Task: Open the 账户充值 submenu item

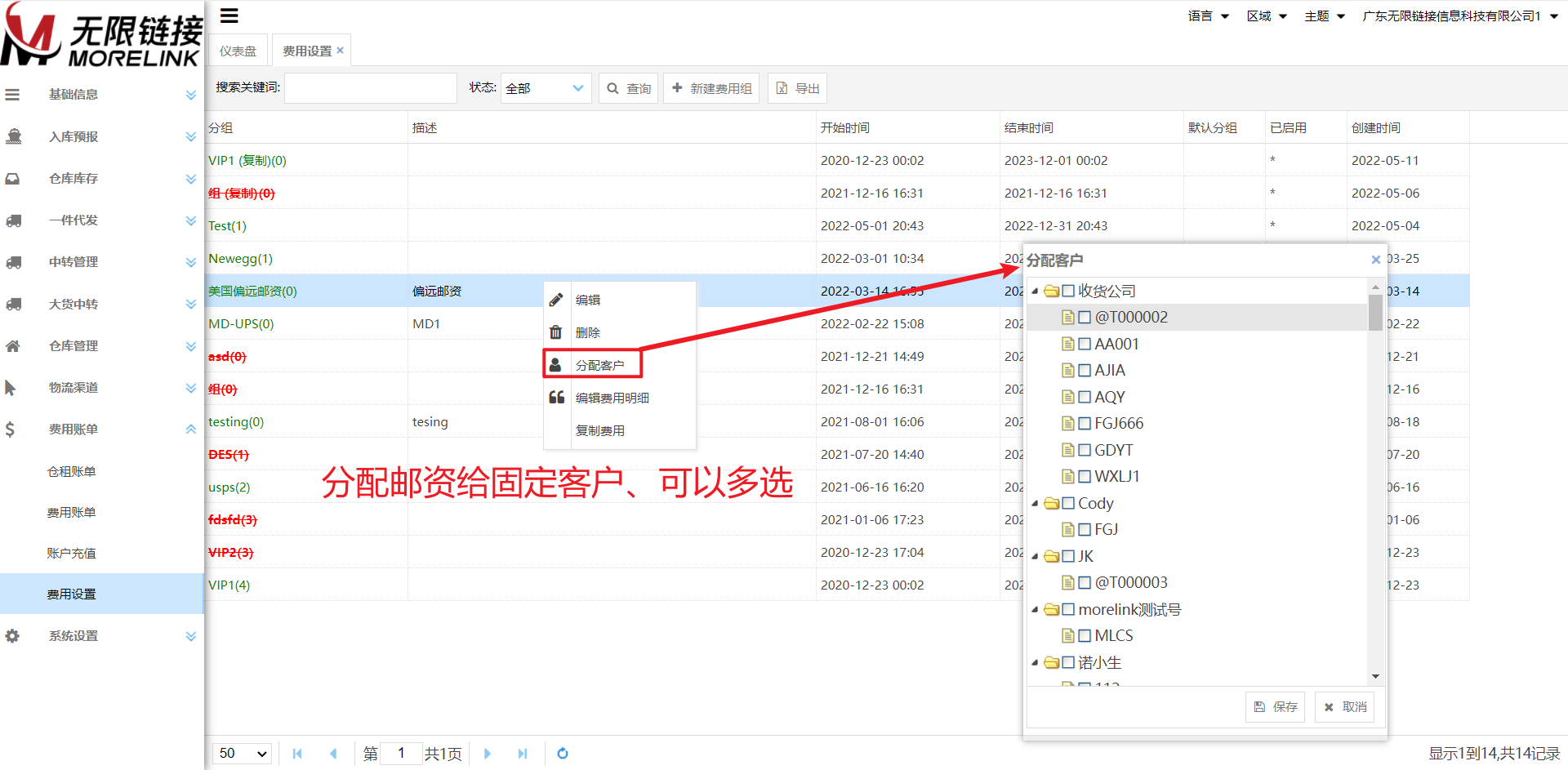Action: (x=101, y=553)
